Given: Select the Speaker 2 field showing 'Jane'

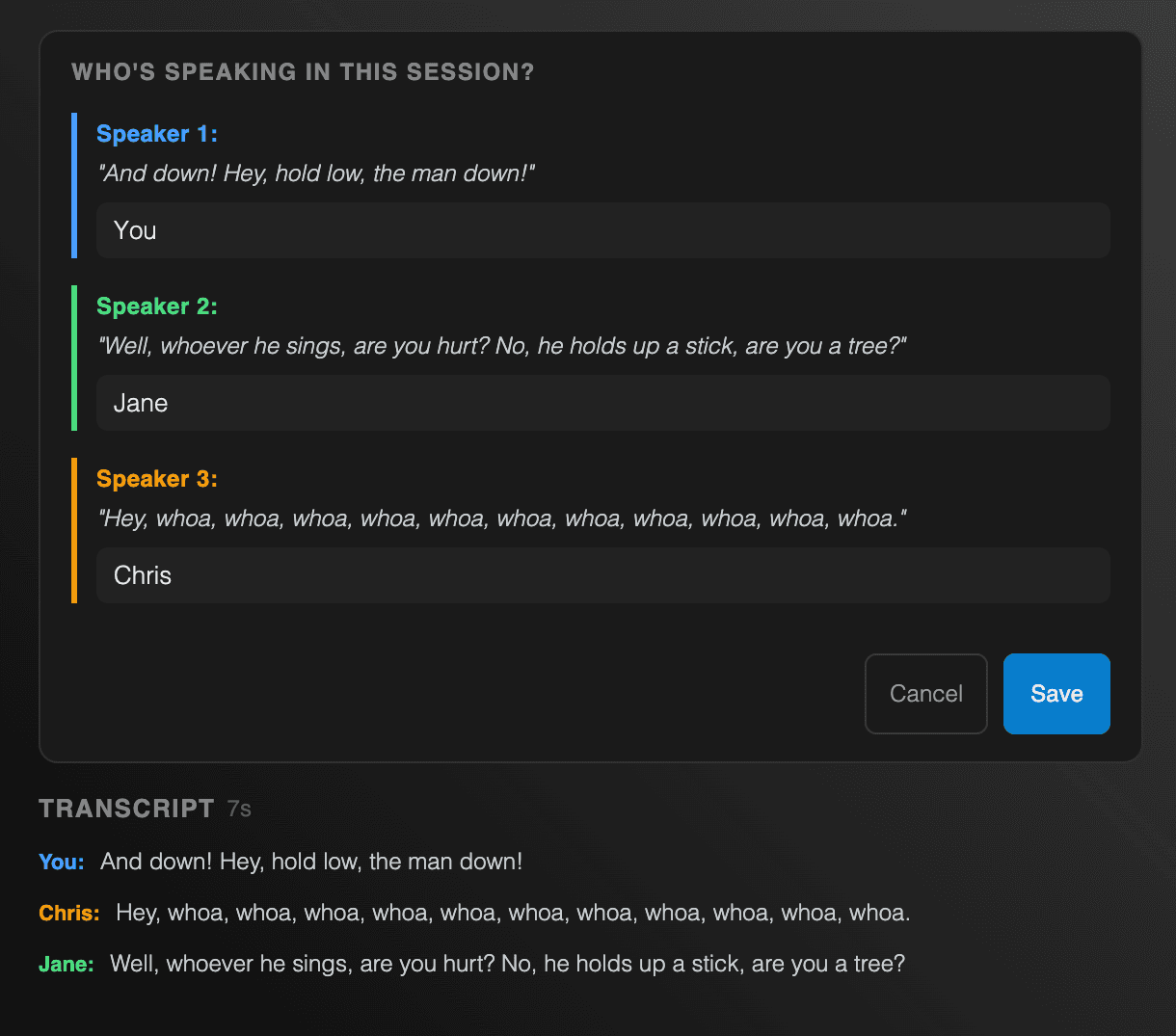Looking at the screenshot, I should click(602, 403).
